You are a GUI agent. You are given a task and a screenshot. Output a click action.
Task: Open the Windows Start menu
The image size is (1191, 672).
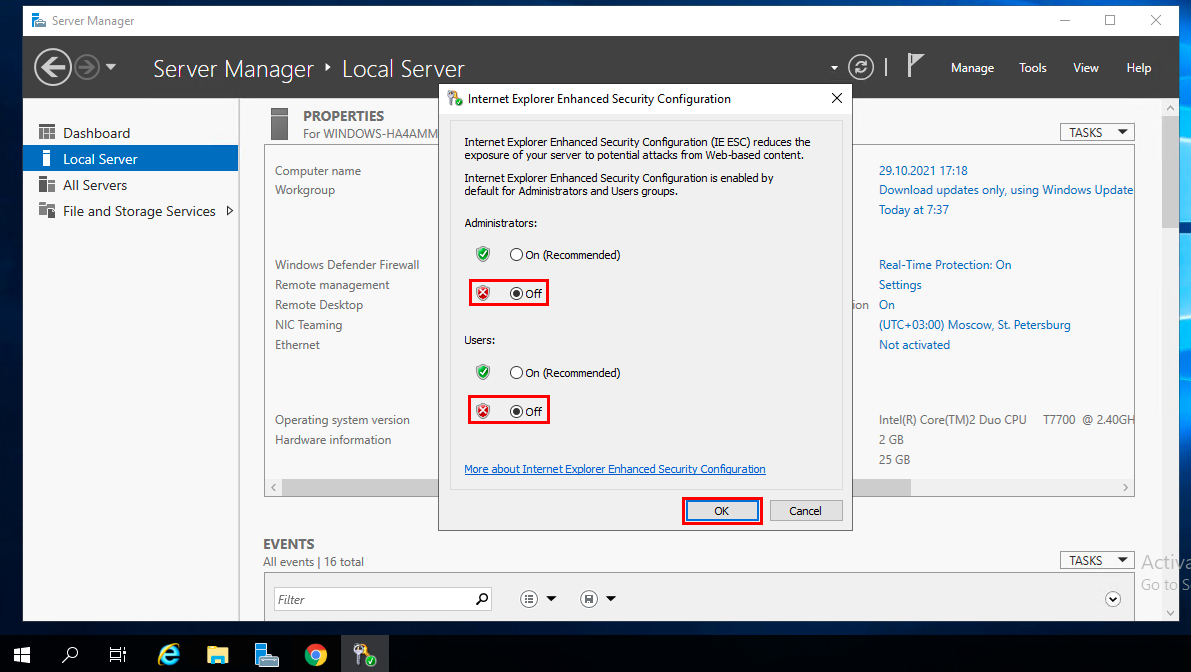pos(21,654)
